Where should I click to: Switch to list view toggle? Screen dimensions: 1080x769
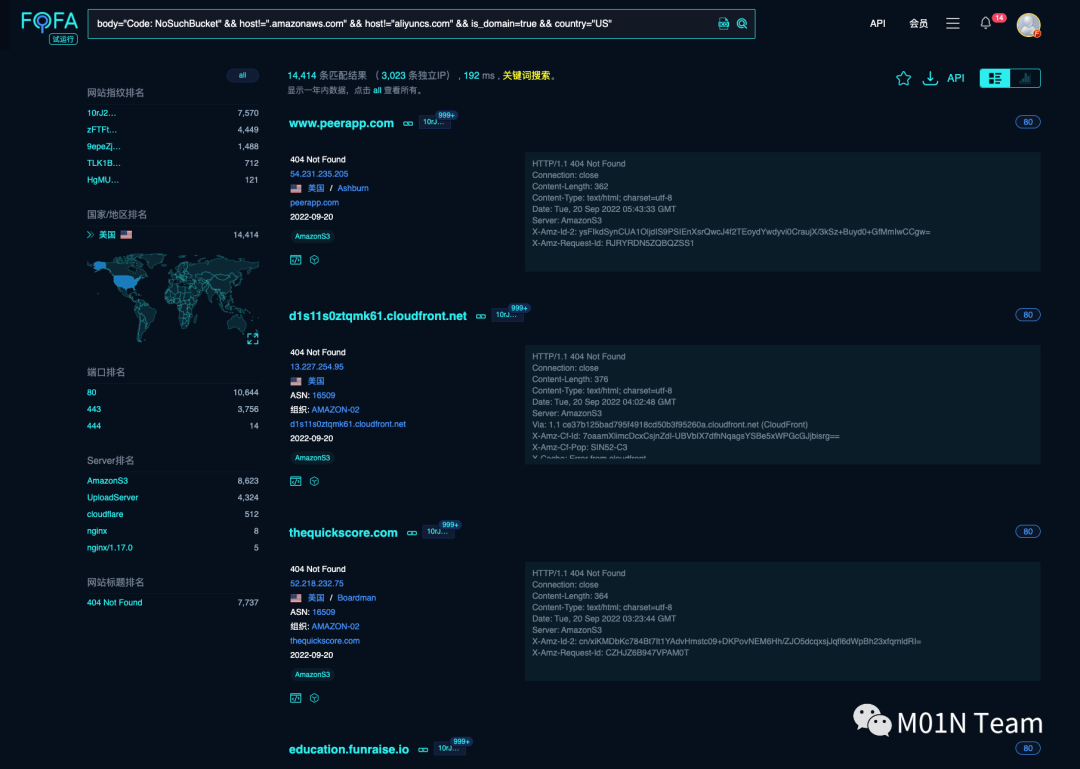[x=995, y=79]
